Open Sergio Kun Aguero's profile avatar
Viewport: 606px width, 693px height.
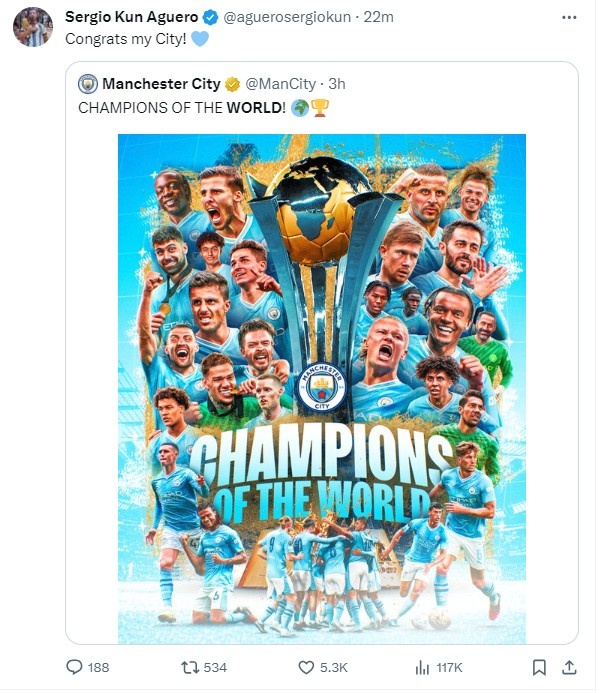pyautogui.click(x=33, y=27)
